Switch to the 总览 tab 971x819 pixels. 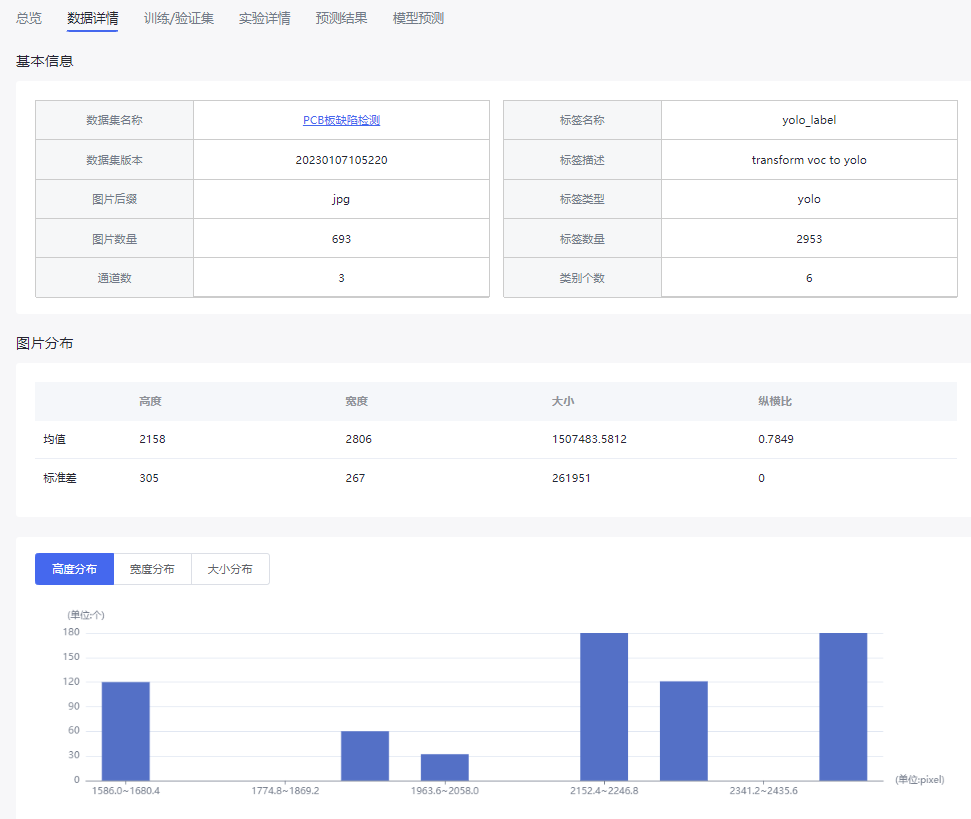29,19
